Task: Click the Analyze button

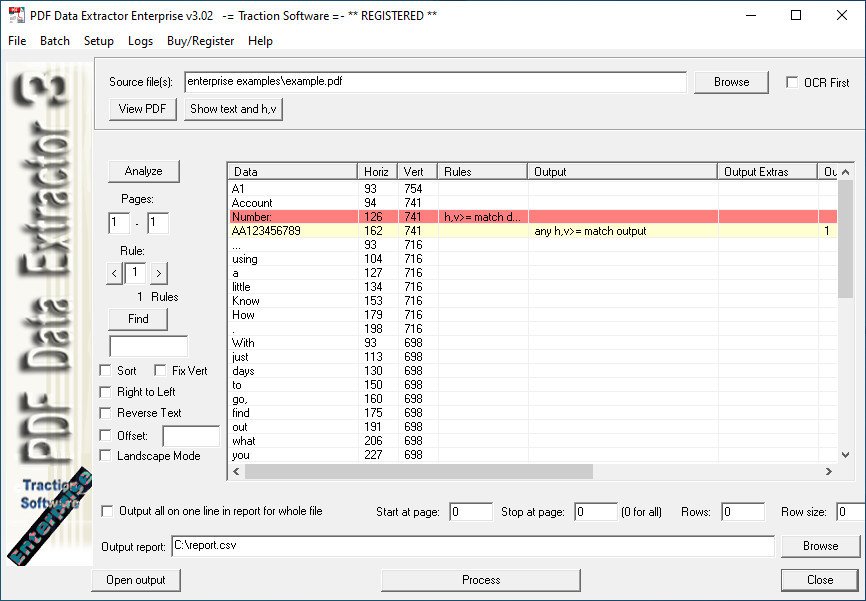Action: pos(143,170)
